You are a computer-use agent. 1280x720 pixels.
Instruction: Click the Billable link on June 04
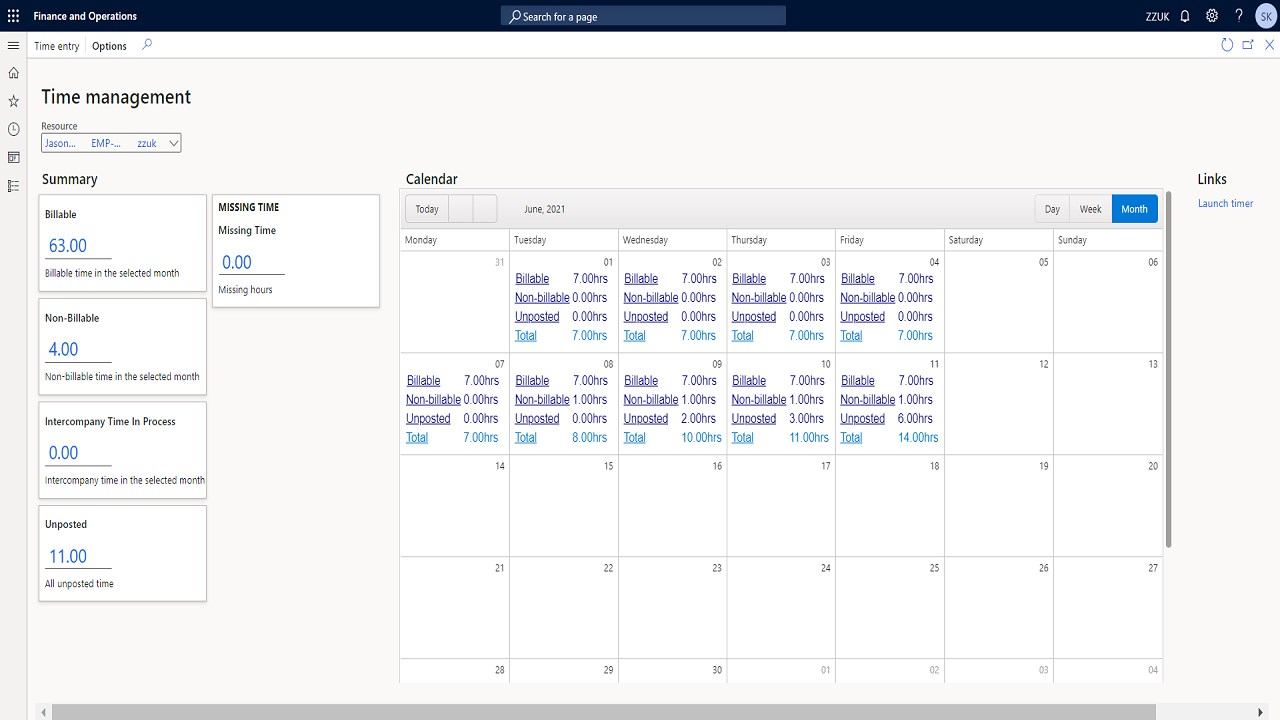click(858, 279)
